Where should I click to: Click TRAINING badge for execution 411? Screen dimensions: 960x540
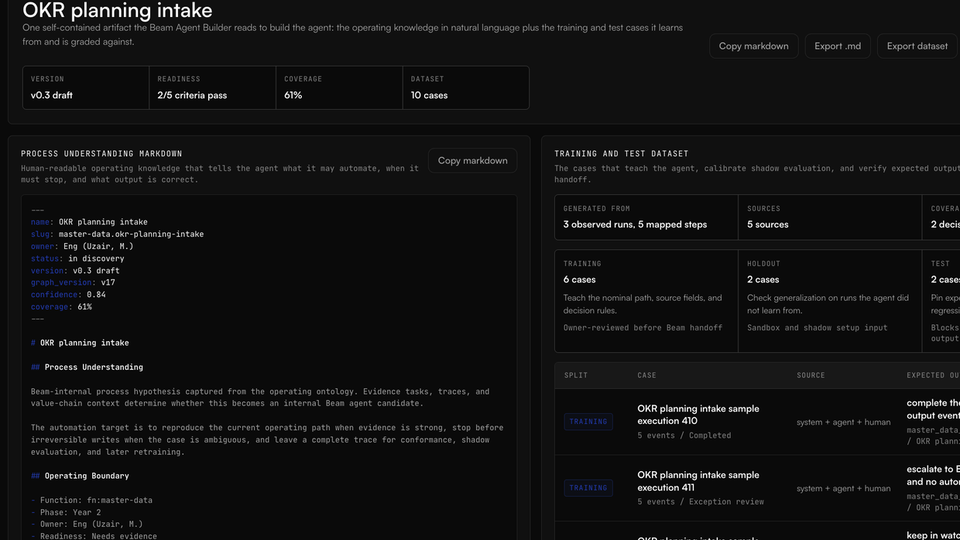(x=588, y=488)
